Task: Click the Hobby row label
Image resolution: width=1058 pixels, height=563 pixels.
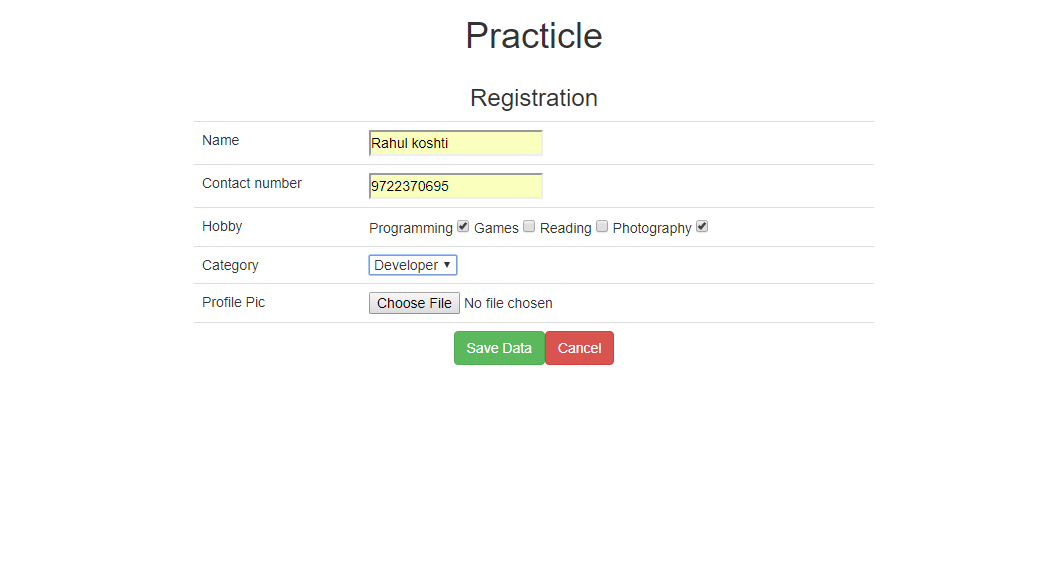Action: coord(222,227)
